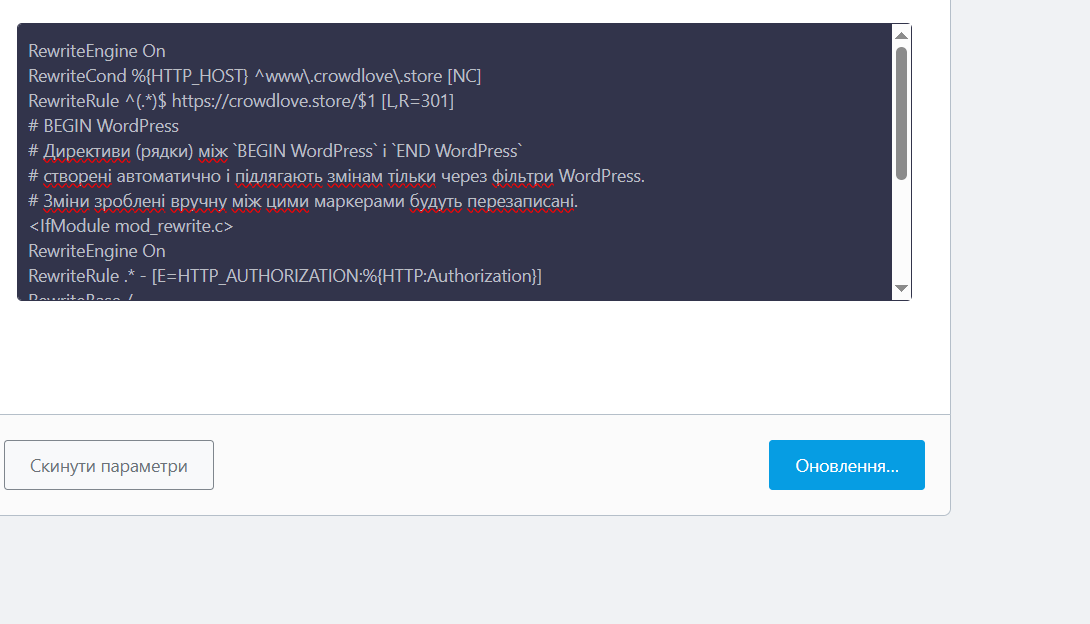Click the RewriteRule HTTP_AUTHORIZATION line
This screenshot has width=1090, height=624.
click(x=285, y=276)
